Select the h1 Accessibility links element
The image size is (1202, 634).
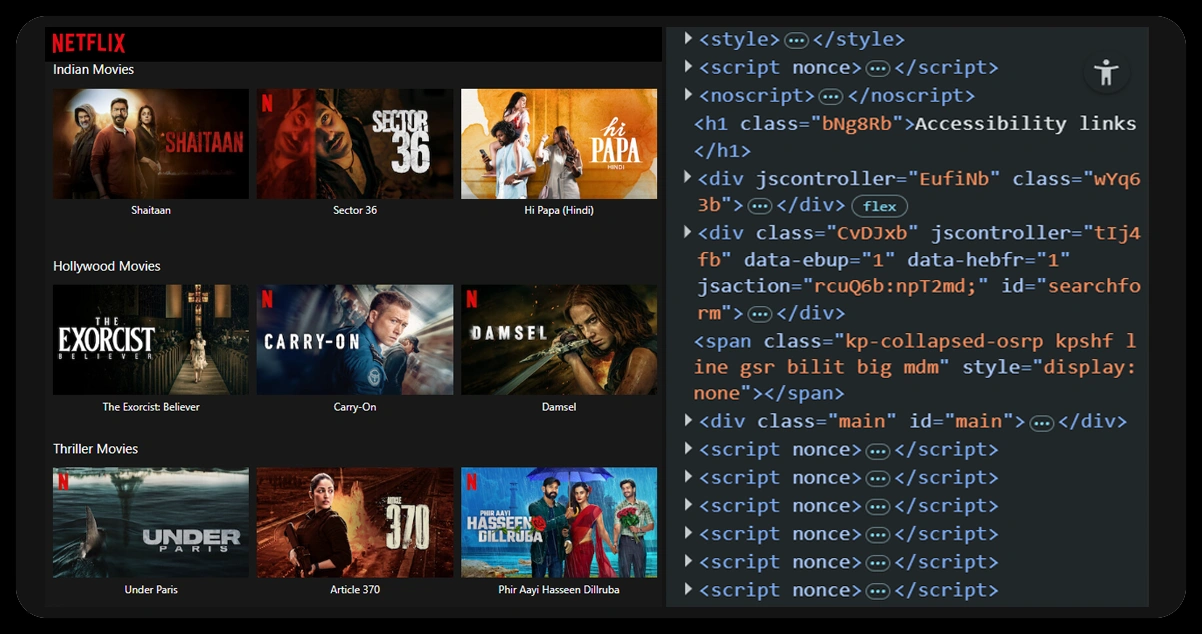915,124
